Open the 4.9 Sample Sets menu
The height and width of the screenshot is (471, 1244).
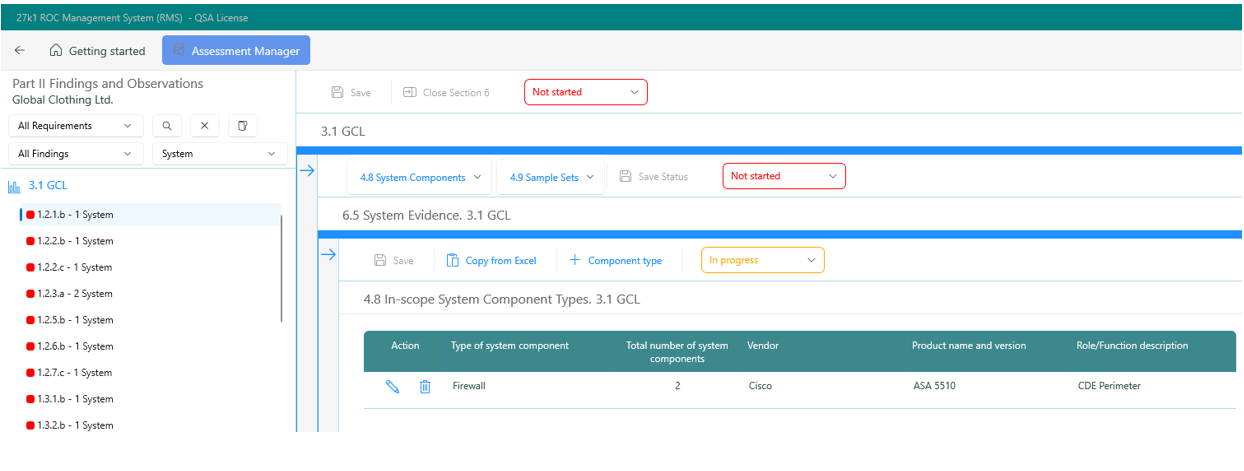tap(551, 177)
